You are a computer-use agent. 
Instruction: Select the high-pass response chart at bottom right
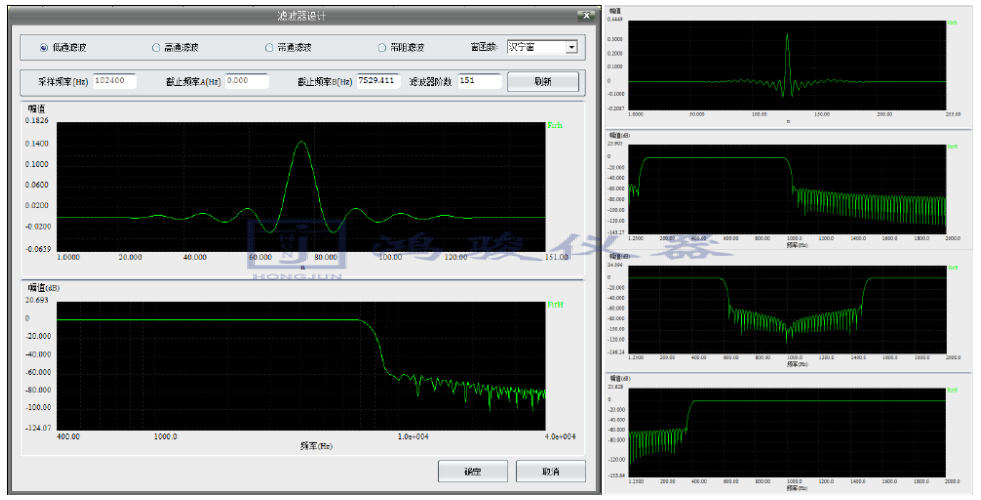(x=788, y=432)
